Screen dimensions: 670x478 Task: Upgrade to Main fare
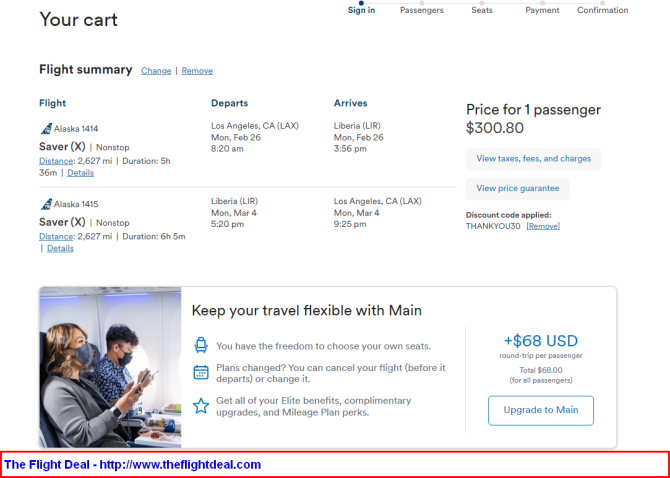tap(541, 410)
